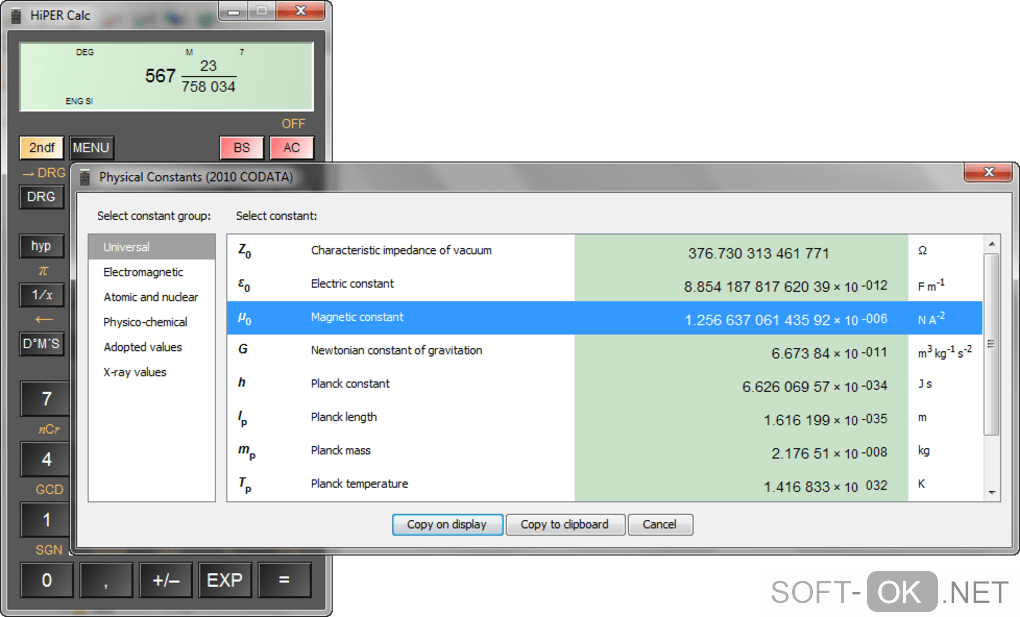The image size is (1020, 617).
Task: Click value 6.673 84 × 10 -011
Action: coord(829,353)
